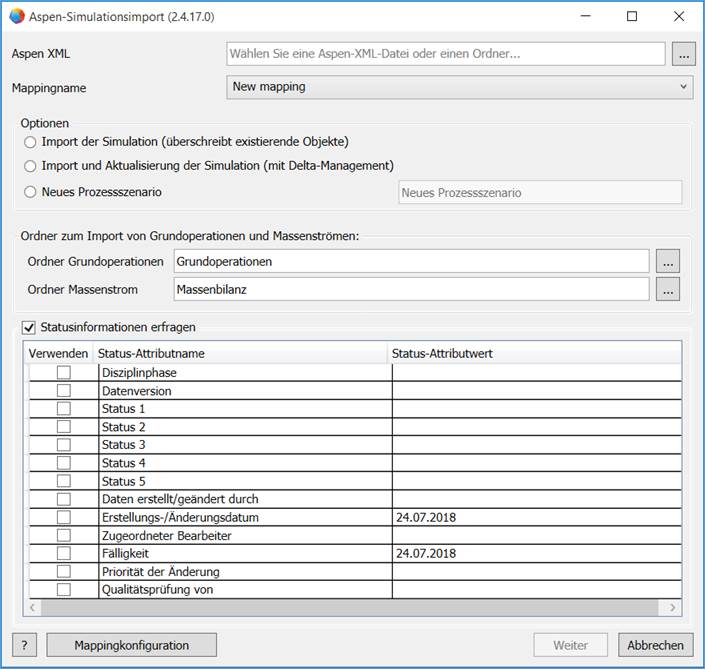Open Mappingkonfiguration
Image resolution: width=705 pixels, height=669 pixels.
point(132,645)
